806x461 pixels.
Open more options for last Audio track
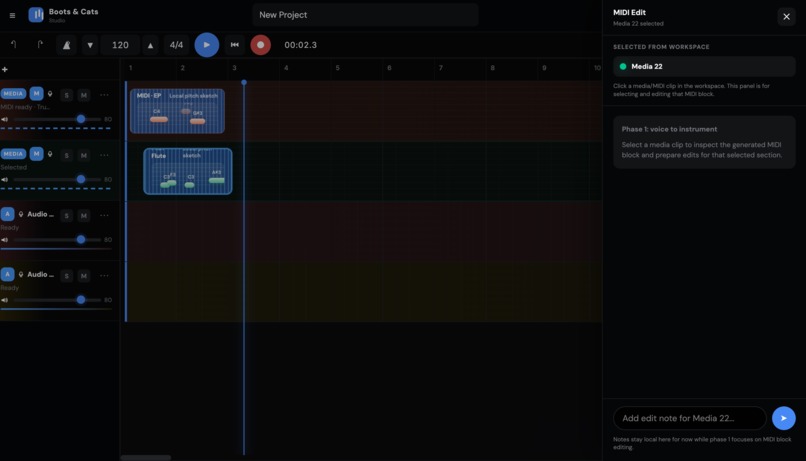point(104,275)
